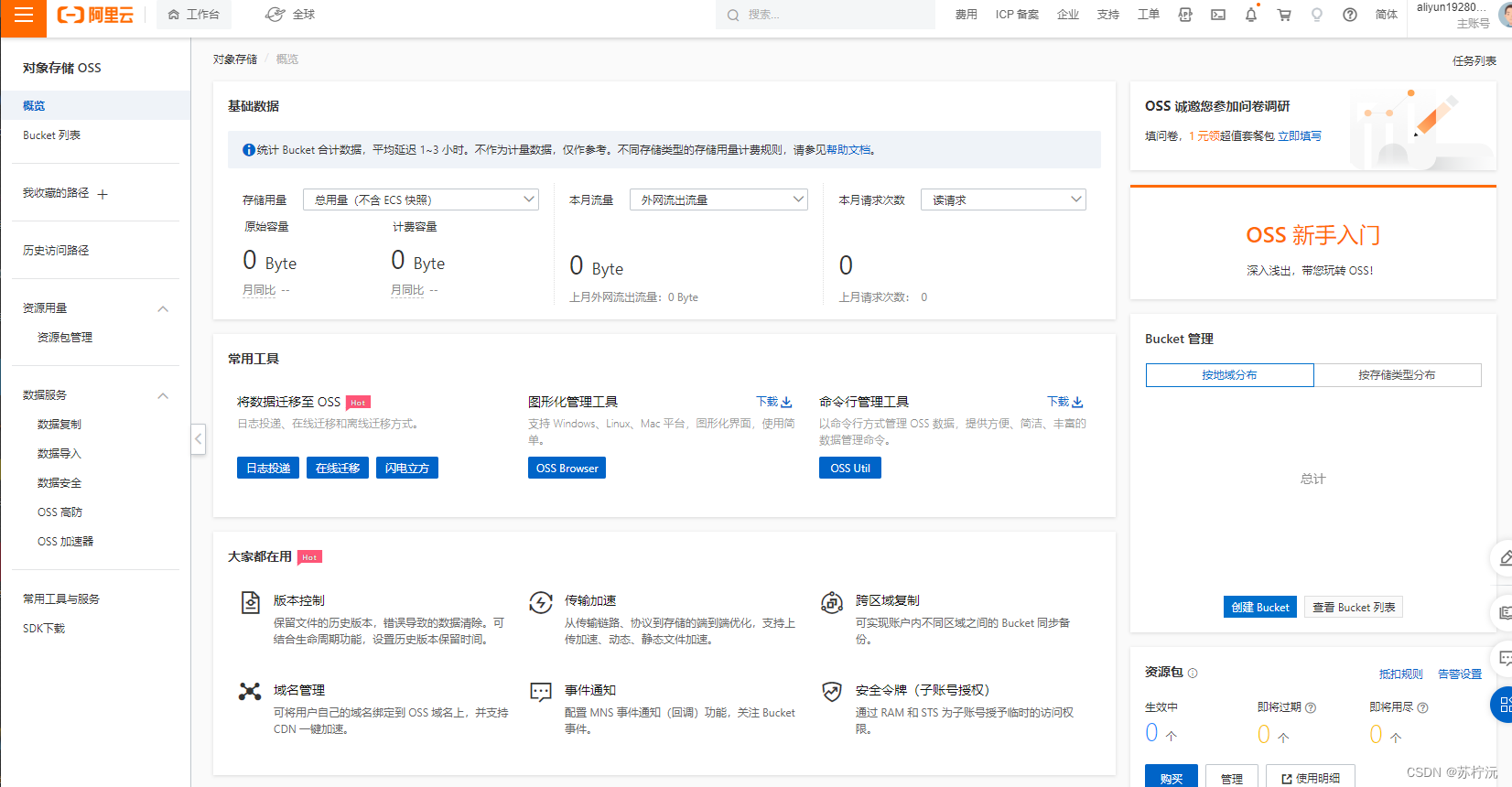The width and height of the screenshot is (1512, 787).
Task: Open the 抵扣规则 link
Action: (1401, 674)
